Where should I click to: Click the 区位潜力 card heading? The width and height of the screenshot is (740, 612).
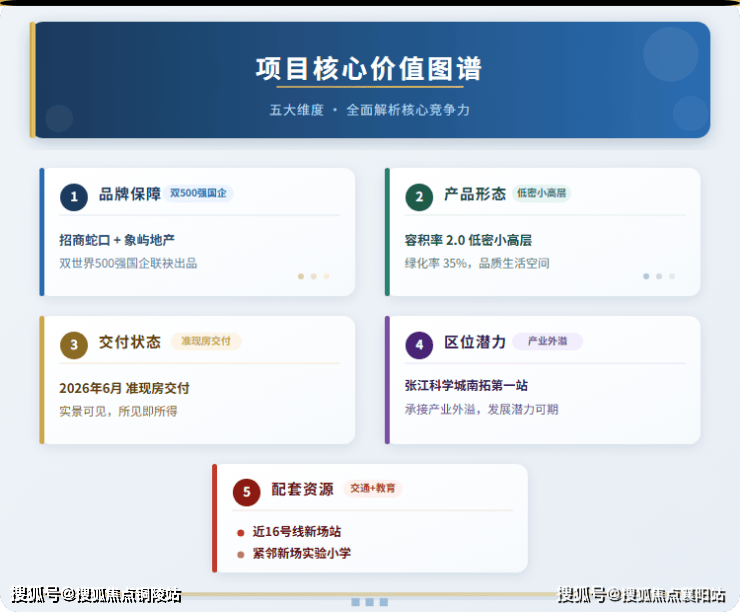point(475,342)
